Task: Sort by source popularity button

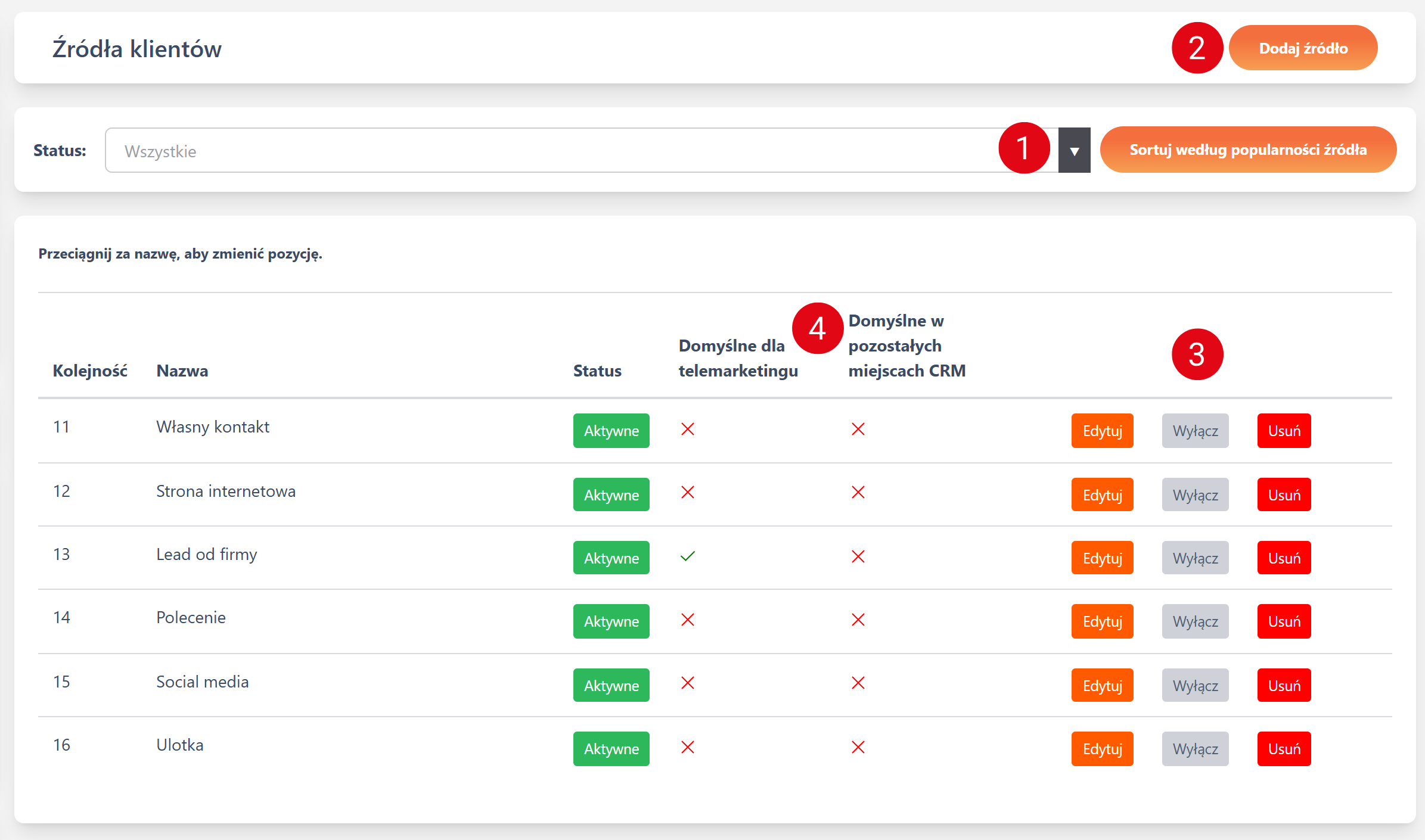Action: tap(1248, 150)
